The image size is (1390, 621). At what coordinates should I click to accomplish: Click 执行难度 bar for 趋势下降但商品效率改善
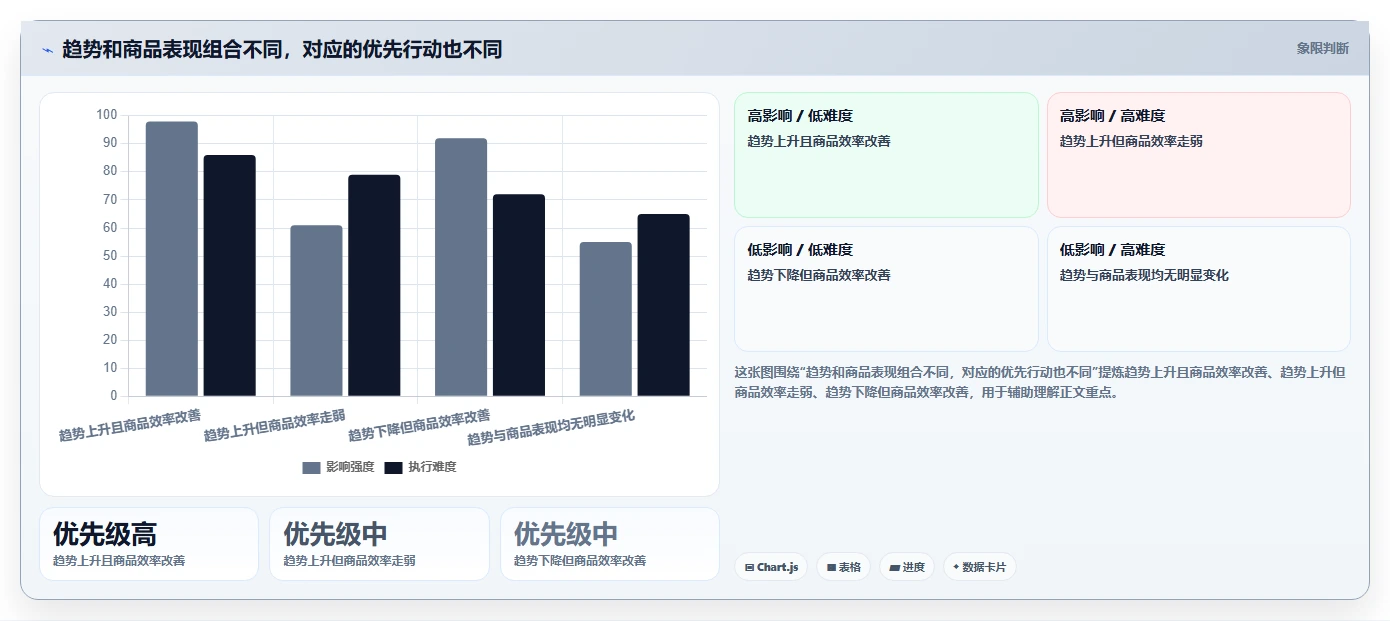point(519,295)
